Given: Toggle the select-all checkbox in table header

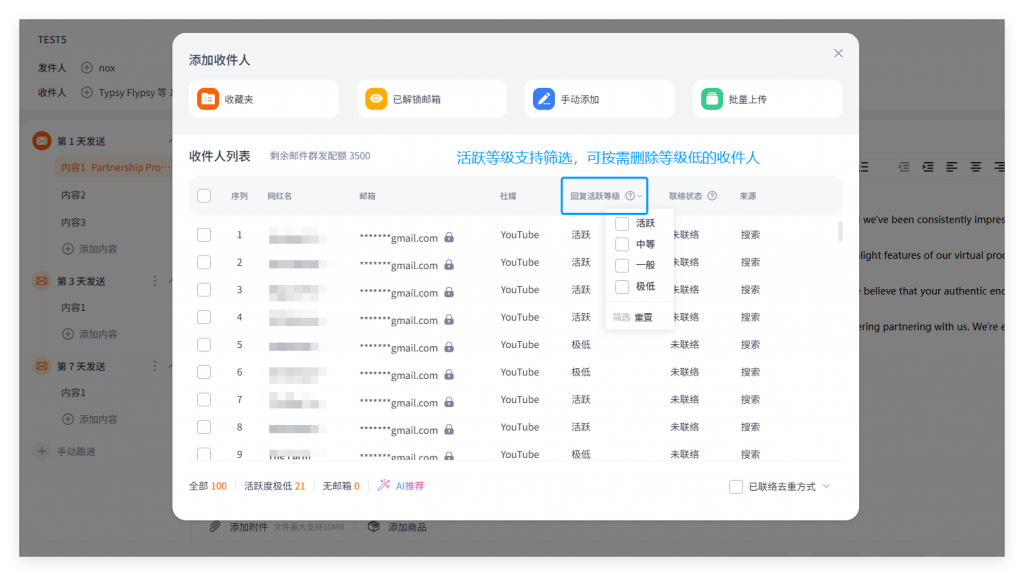Looking at the screenshot, I should click(204, 196).
